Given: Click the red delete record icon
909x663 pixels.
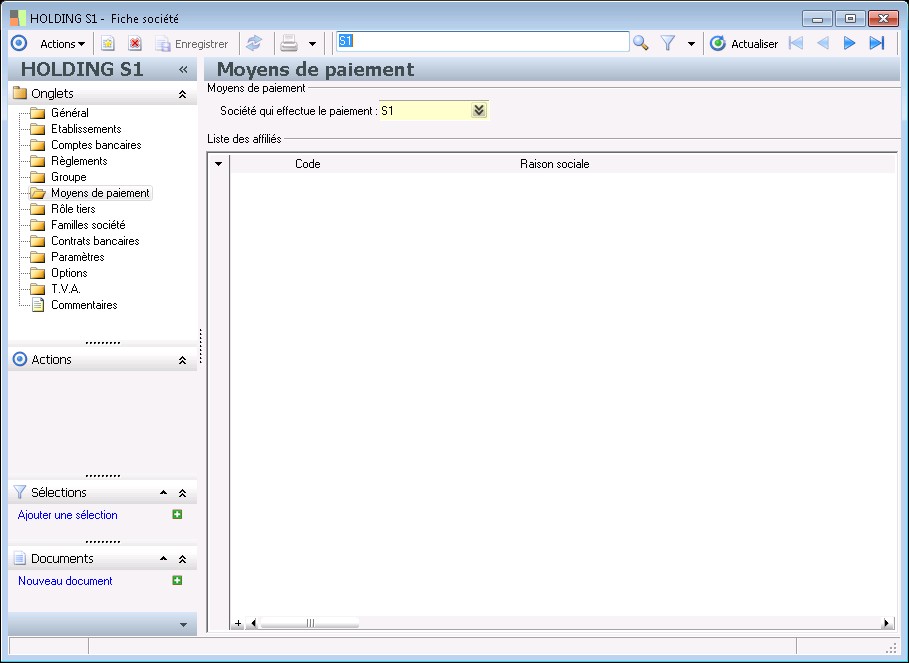Looking at the screenshot, I should pos(135,43).
